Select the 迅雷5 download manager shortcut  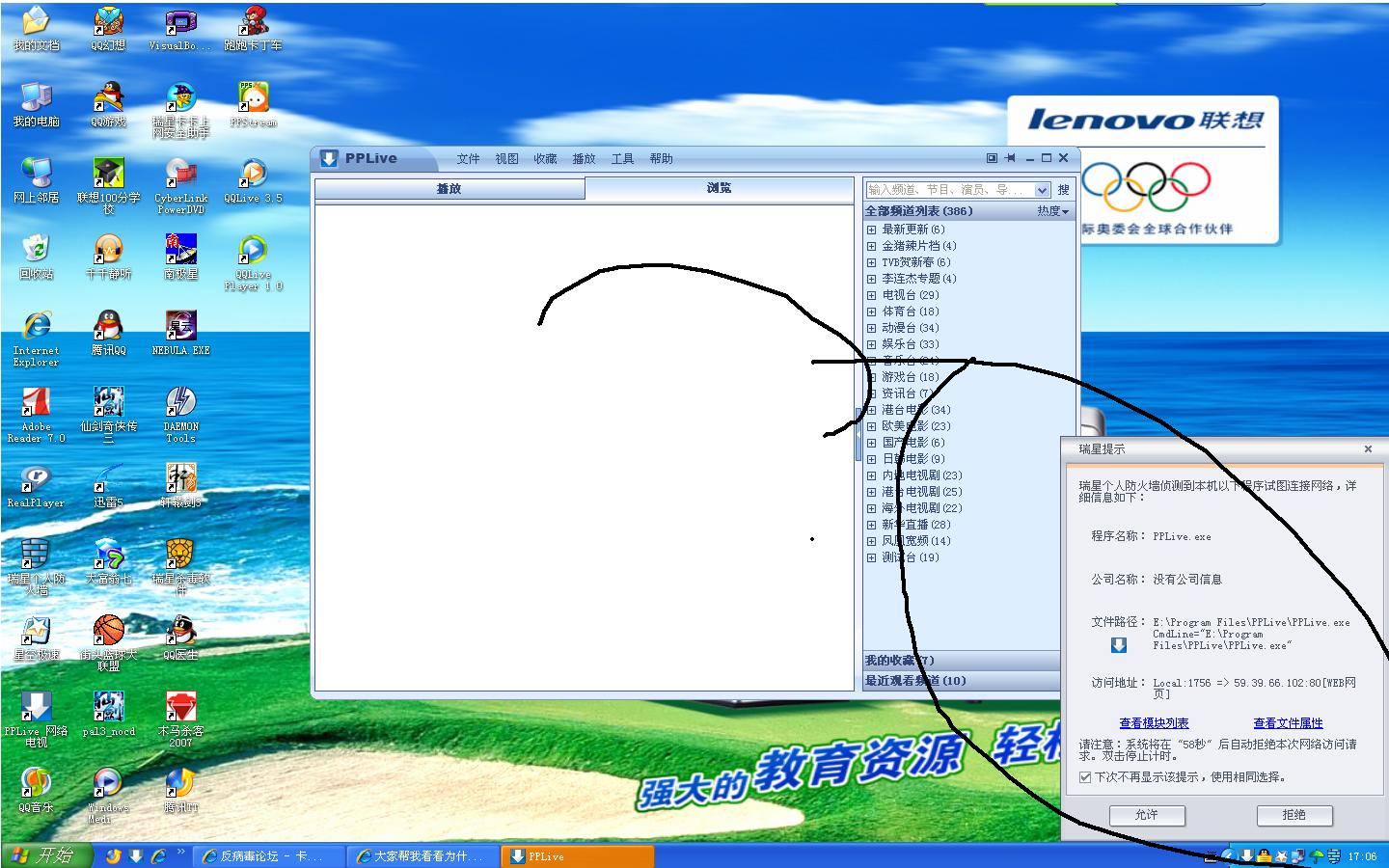pyautogui.click(x=108, y=486)
